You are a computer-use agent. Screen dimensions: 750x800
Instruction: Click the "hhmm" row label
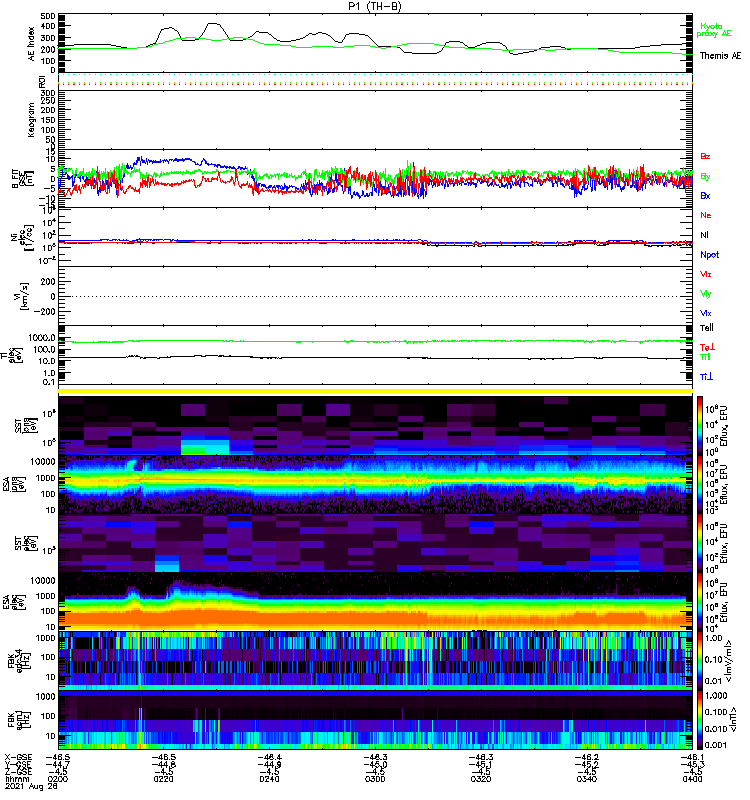click(17, 780)
